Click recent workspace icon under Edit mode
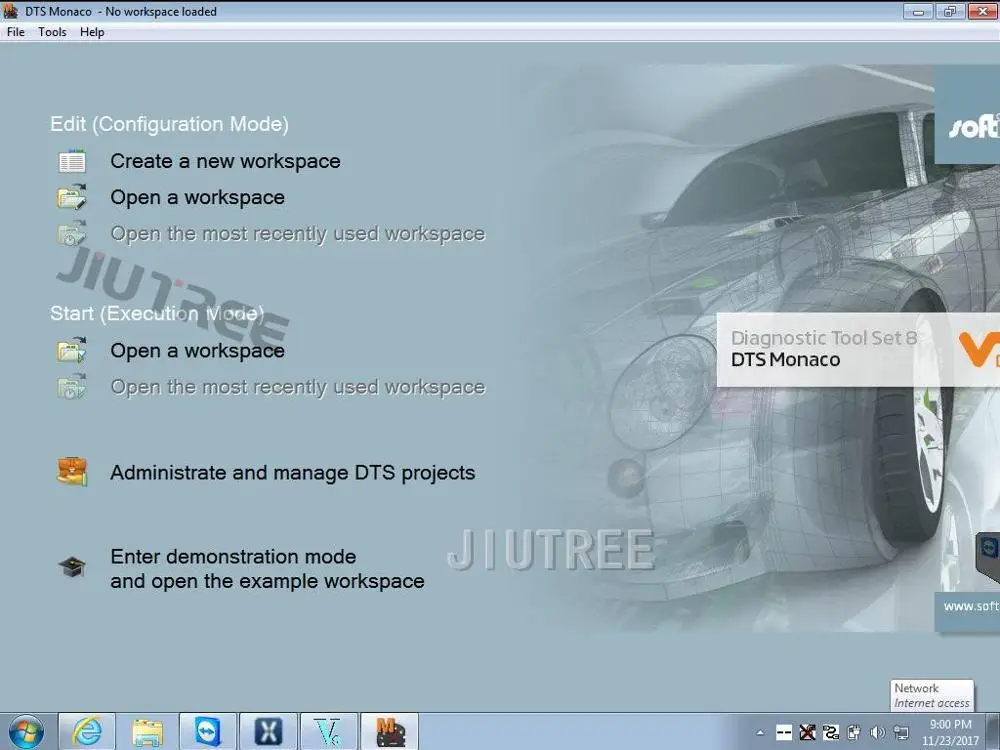Viewport: 1000px width, 750px height. 72,234
